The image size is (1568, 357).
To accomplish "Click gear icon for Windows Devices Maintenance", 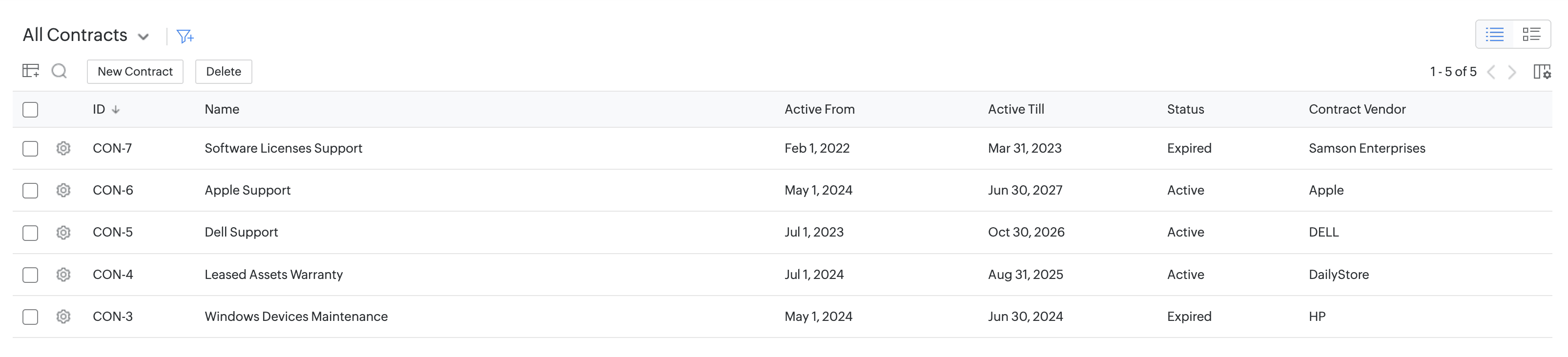I will click(x=63, y=316).
